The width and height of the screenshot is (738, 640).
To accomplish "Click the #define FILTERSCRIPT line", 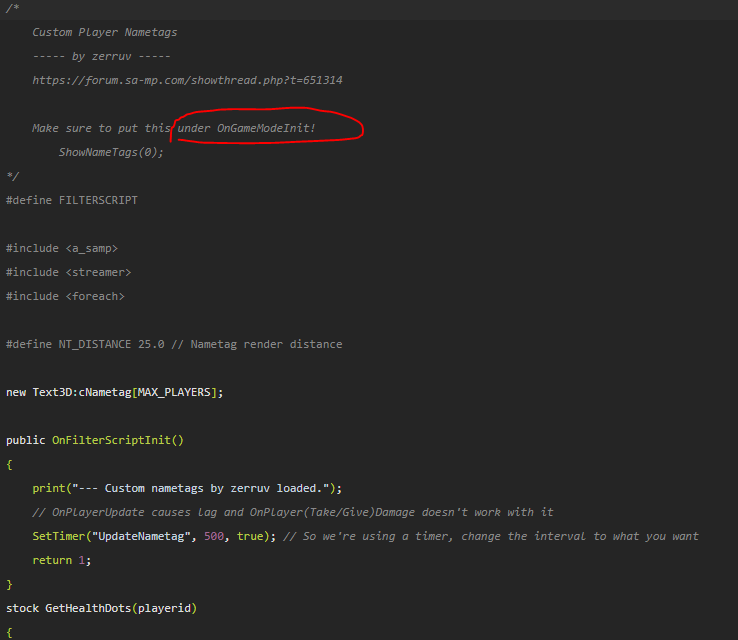I will (72, 200).
